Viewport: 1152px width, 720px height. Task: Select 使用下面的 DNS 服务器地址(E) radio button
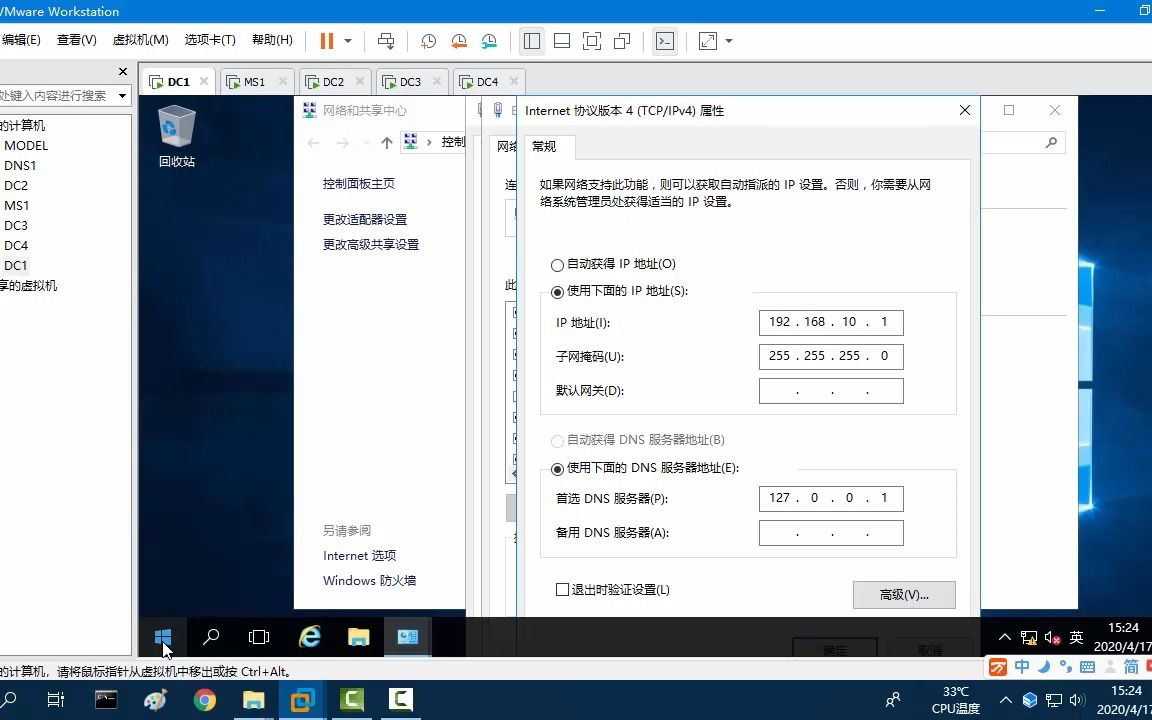pos(558,469)
